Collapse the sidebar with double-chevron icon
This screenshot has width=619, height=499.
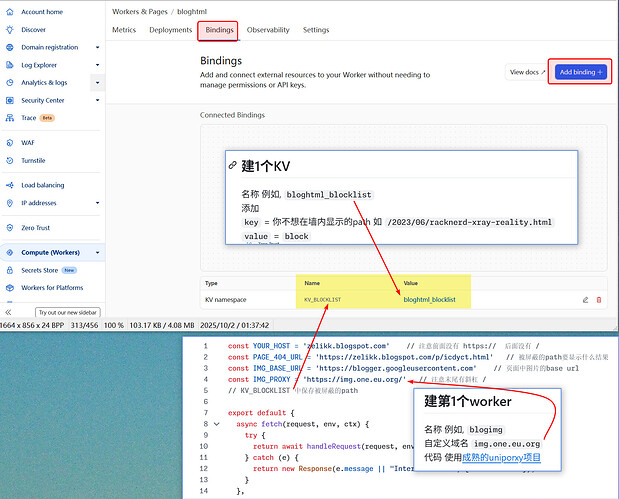tap(8, 312)
